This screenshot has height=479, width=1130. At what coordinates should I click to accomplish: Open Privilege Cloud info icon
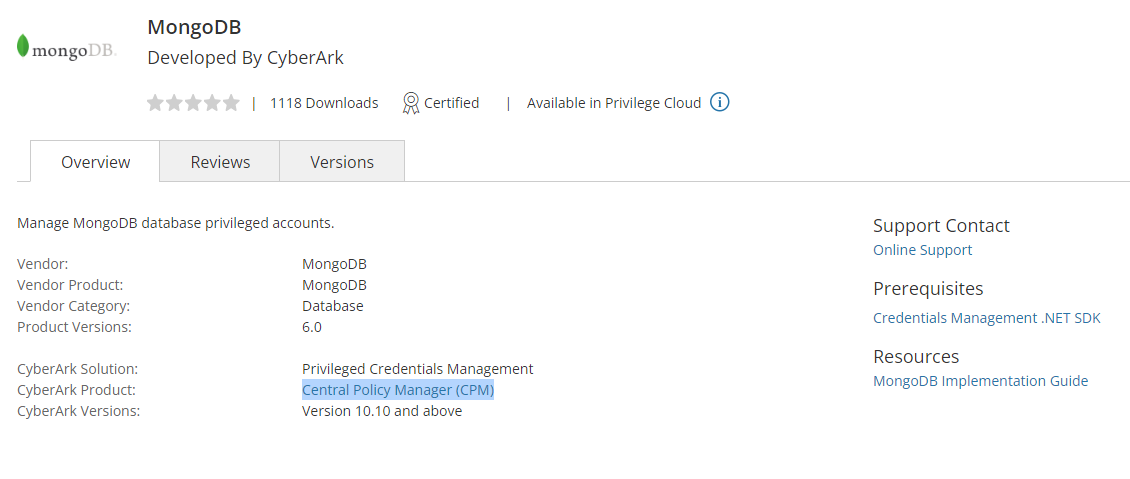point(719,102)
